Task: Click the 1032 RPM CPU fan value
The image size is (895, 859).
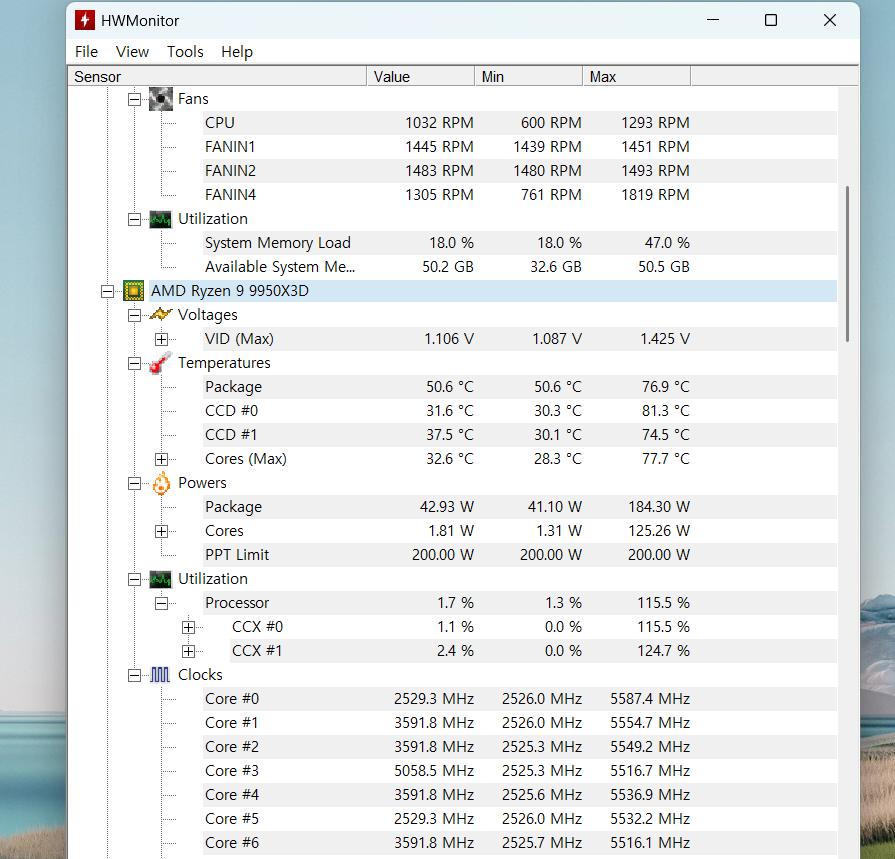Action: pos(440,123)
